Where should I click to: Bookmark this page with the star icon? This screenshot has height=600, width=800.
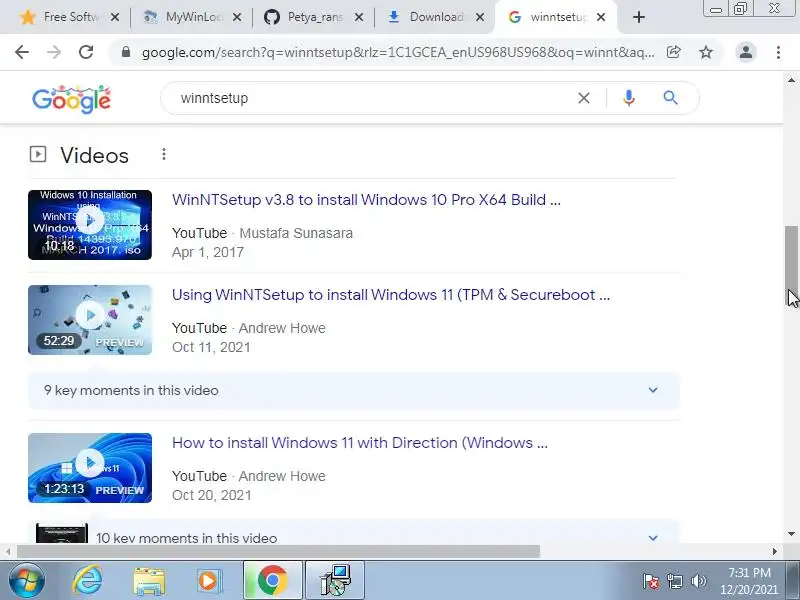tap(706, 52)
